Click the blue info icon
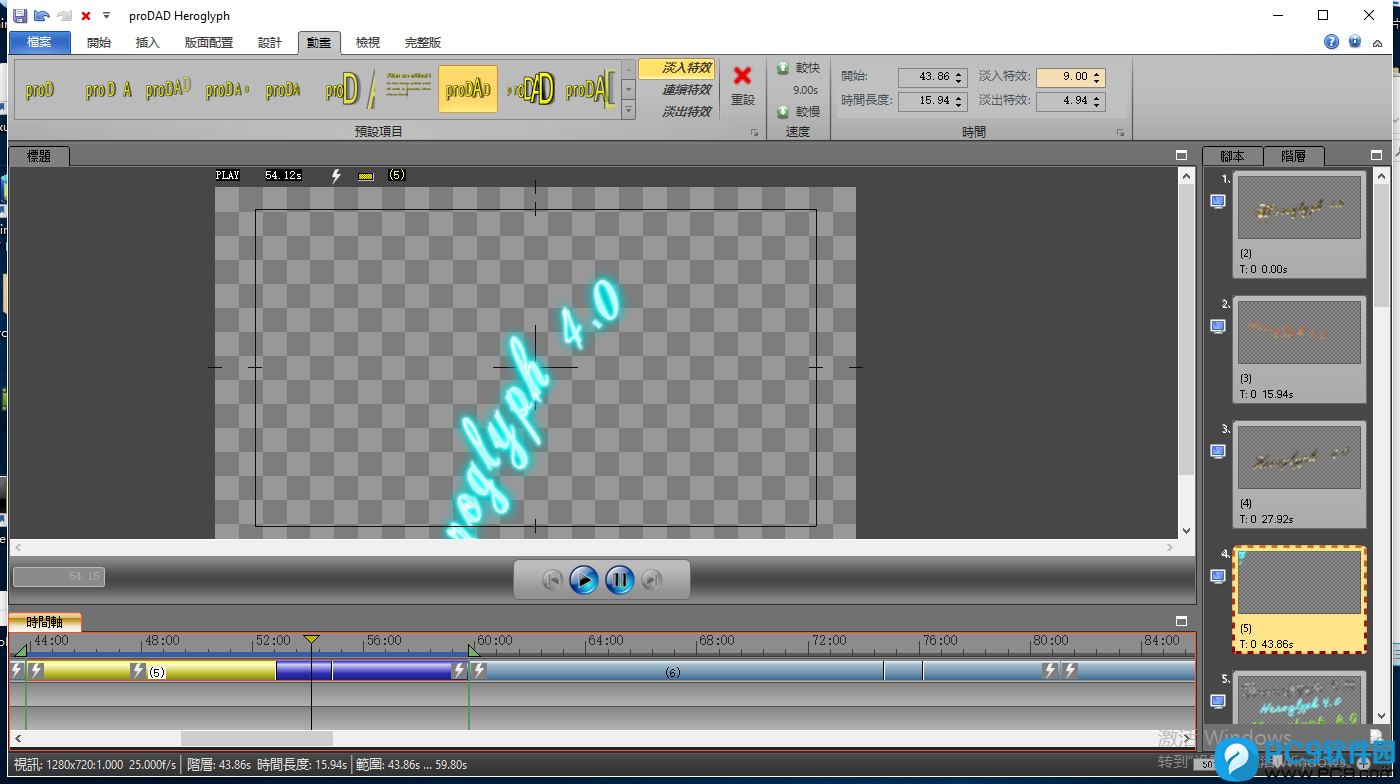 [x=1355, y=42]
